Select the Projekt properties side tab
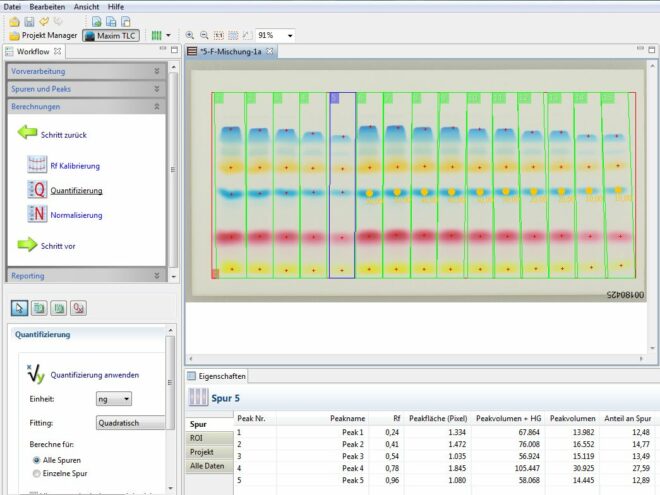Image resolution: width=660 pixels, height=495 pixels. pos(209,452)
